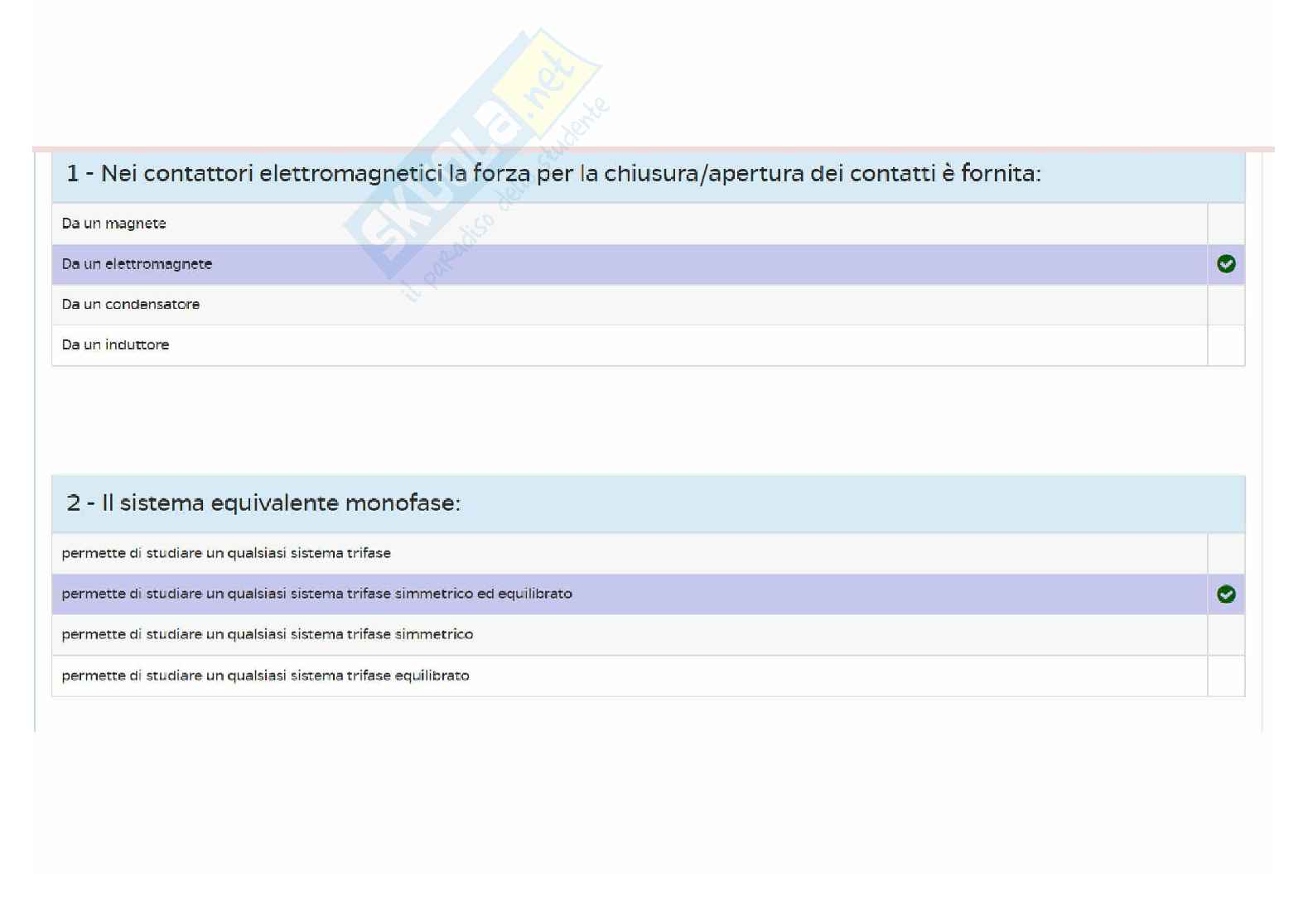This screenshot has height=924, width=1308.
Task: Tick the box beside "sistema trifase equilibrato" answer
Action: (1226, 676)
